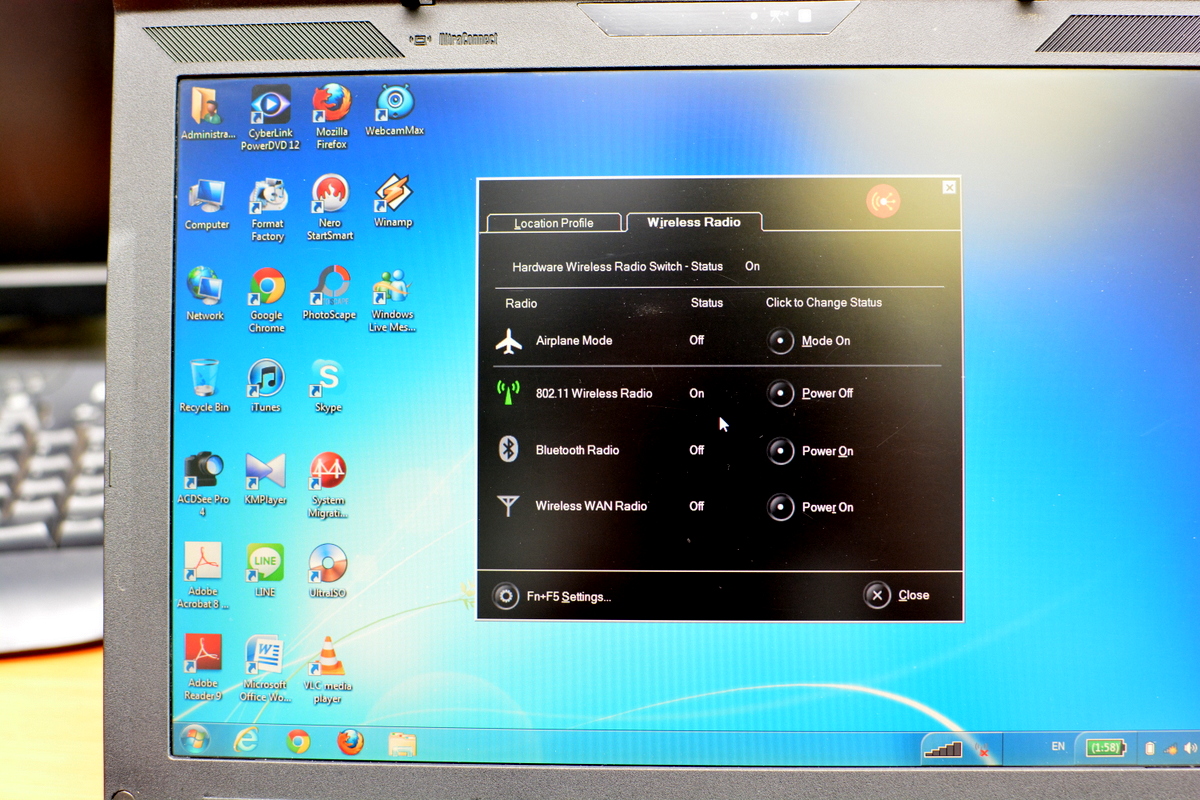Click the Wireless WAN antenna icon

509,505
